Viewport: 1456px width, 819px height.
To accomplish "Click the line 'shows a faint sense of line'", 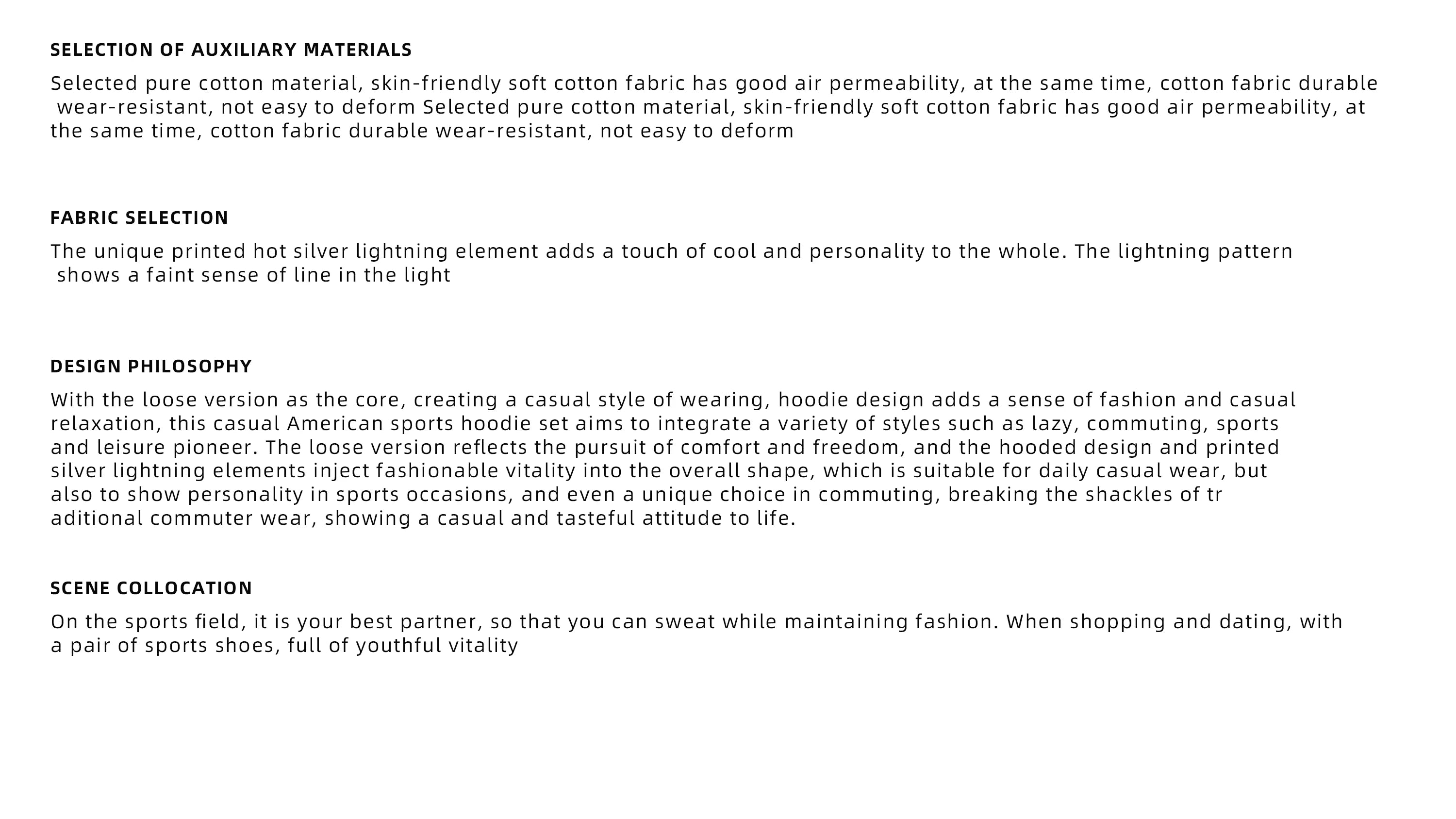I will pyautogui.click(x=254, y=275).
